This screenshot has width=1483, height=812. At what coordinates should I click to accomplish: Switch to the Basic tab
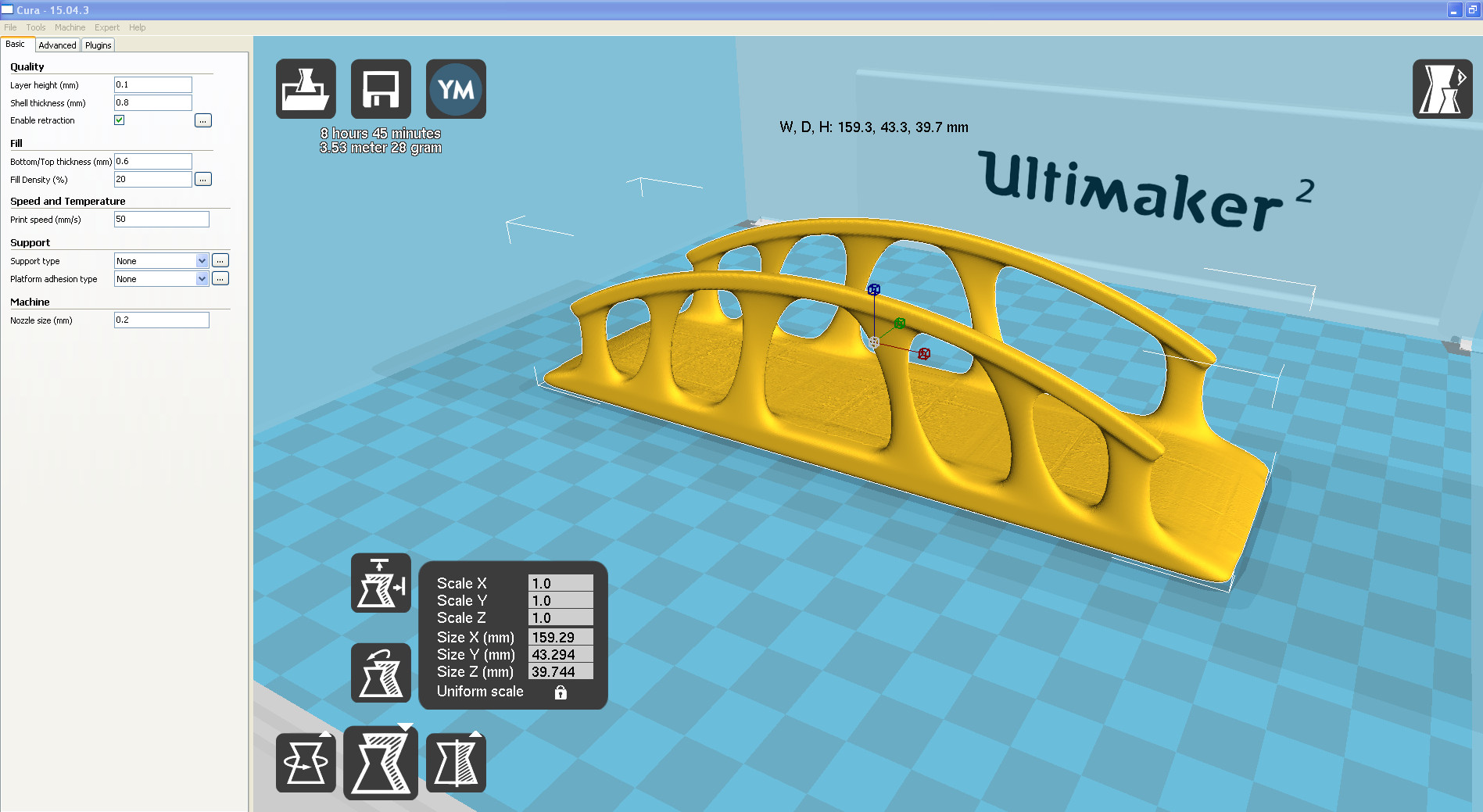tap(16, 45)
